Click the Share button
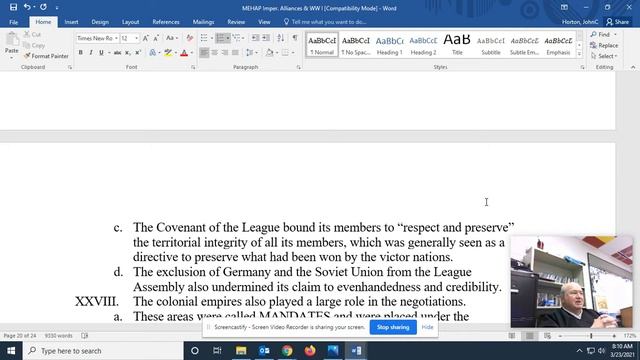 tap(617, 22)
